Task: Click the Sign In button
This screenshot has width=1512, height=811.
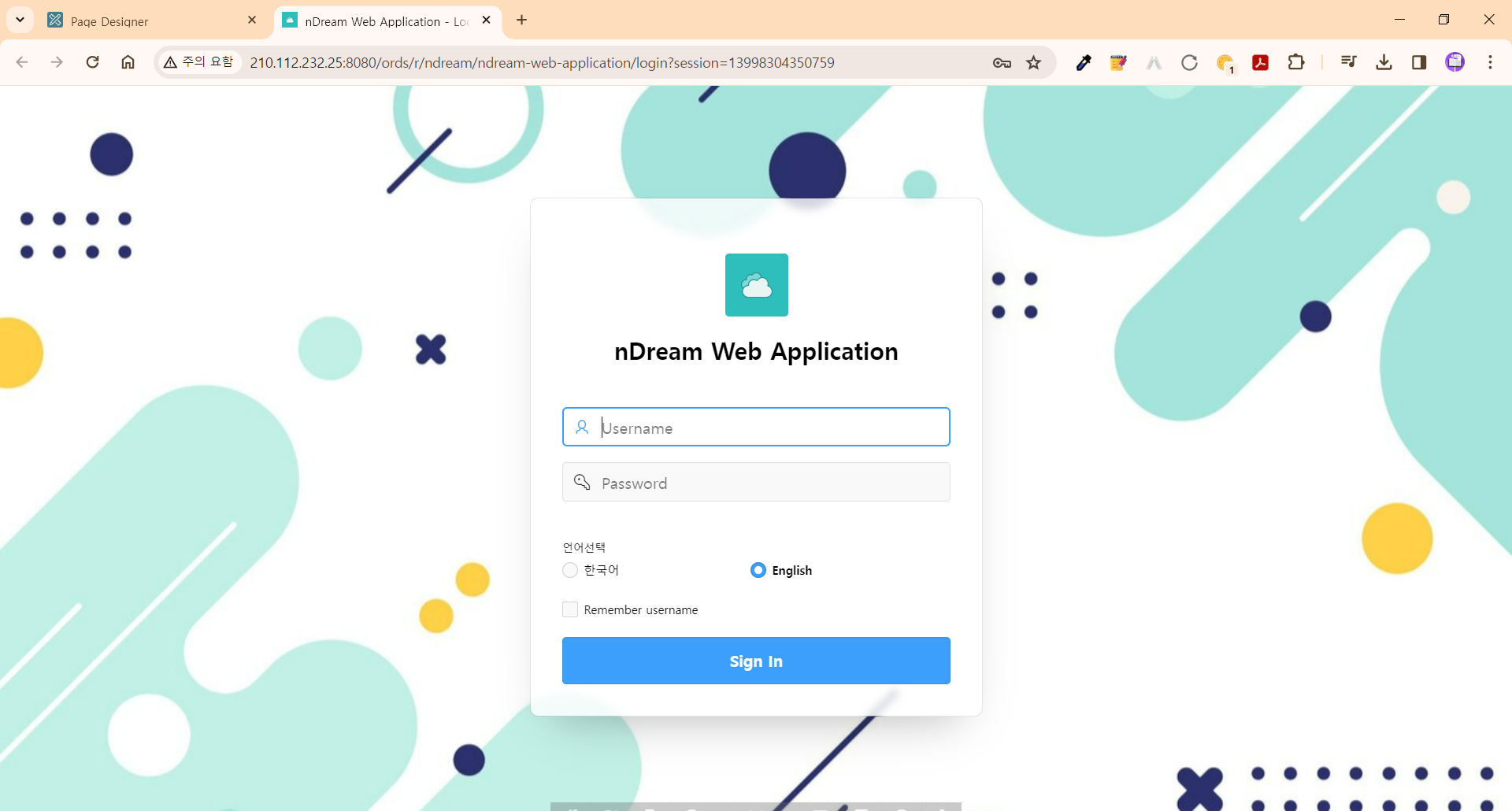Action: (x=756, y=661)
